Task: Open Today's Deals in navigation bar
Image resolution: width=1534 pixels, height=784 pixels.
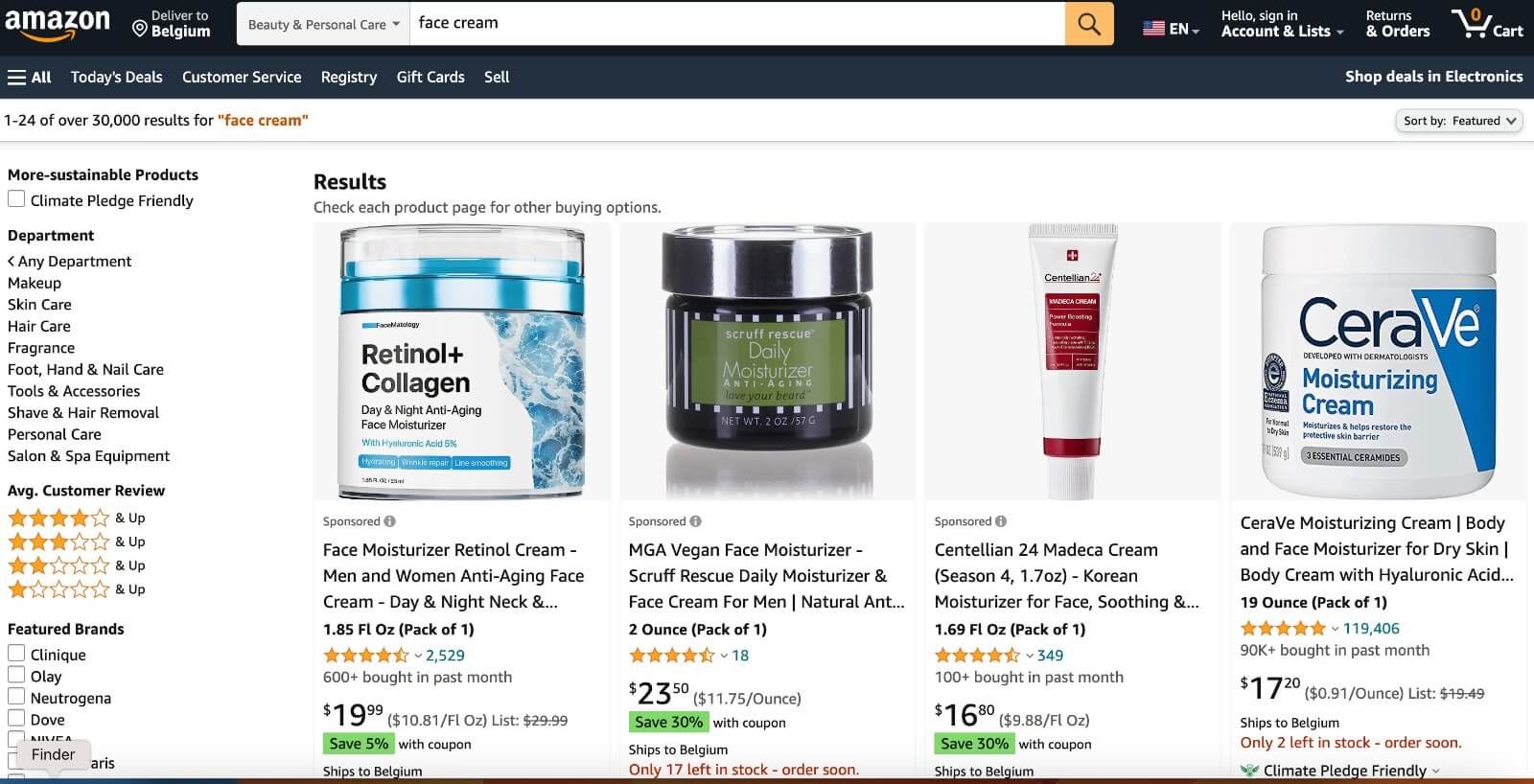Action: [x=117, y=77]
